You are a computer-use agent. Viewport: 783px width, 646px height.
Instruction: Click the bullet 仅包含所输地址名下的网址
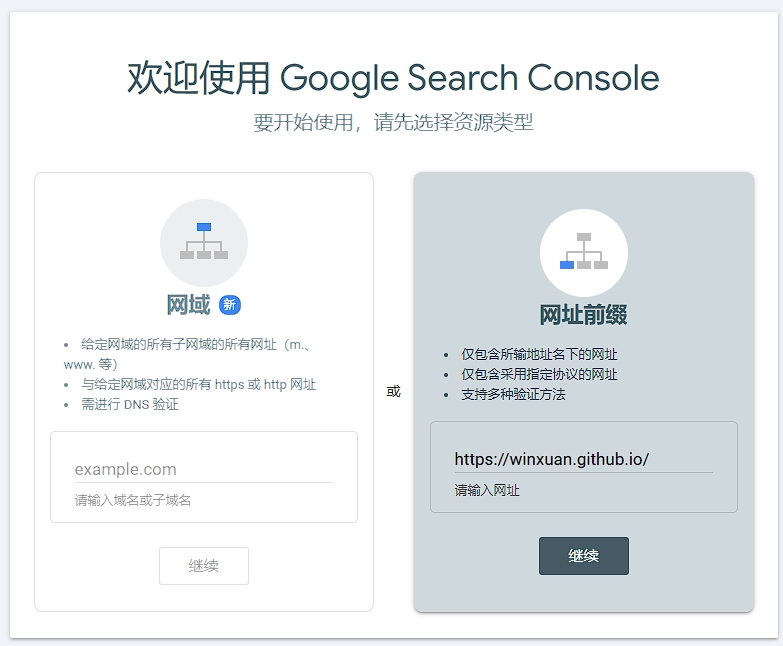[539, 354]
